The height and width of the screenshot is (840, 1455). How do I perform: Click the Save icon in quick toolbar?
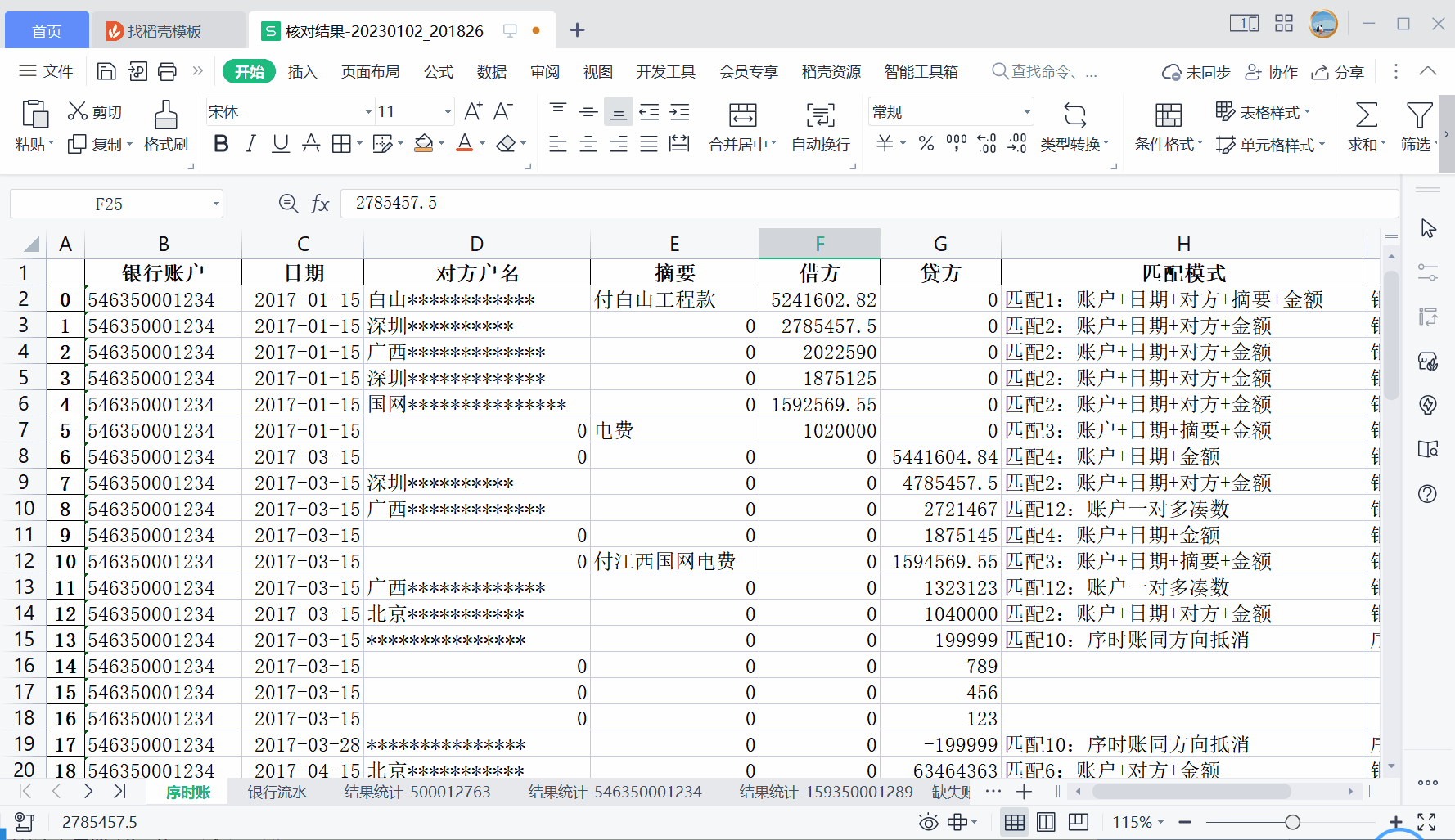[106, 71]
